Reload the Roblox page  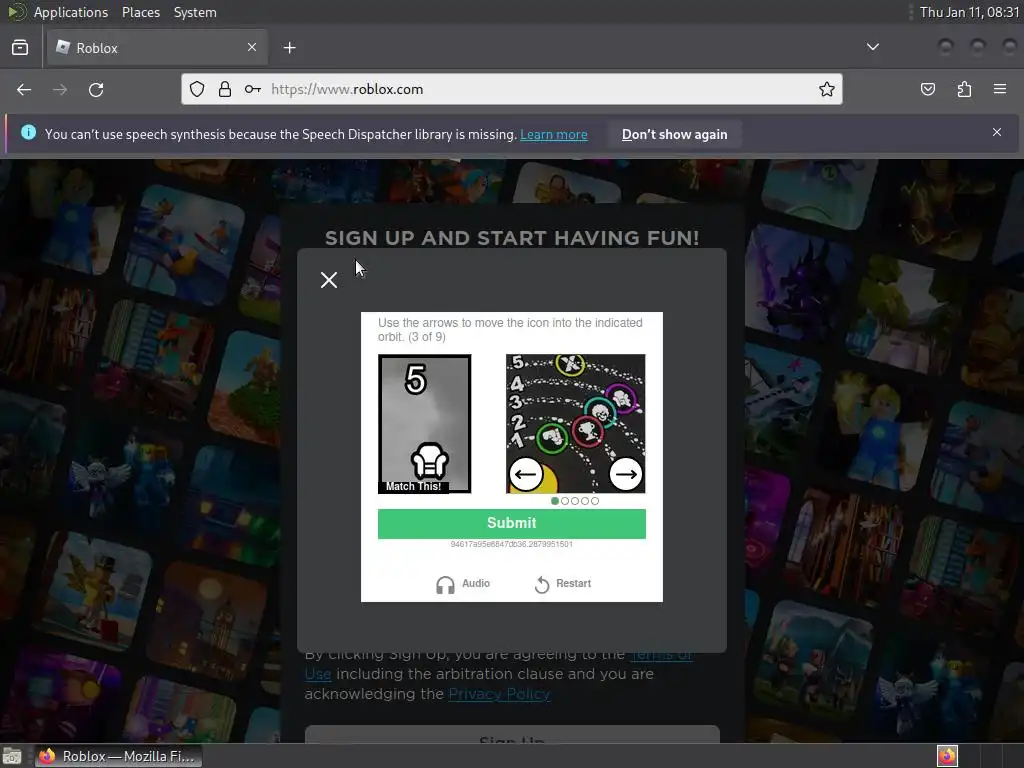coord(96,89)
